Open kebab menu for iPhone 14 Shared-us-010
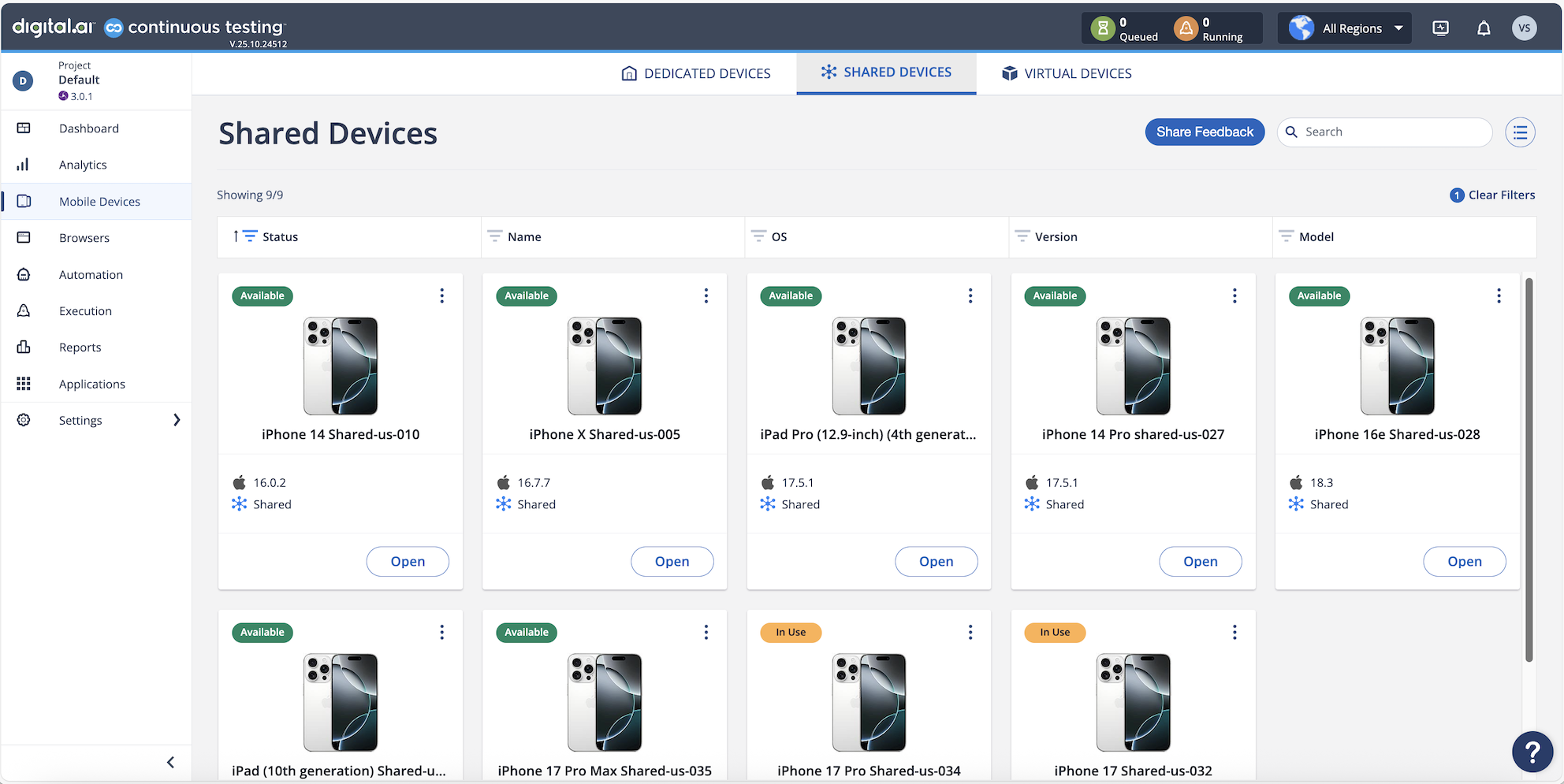 point(441,295)
